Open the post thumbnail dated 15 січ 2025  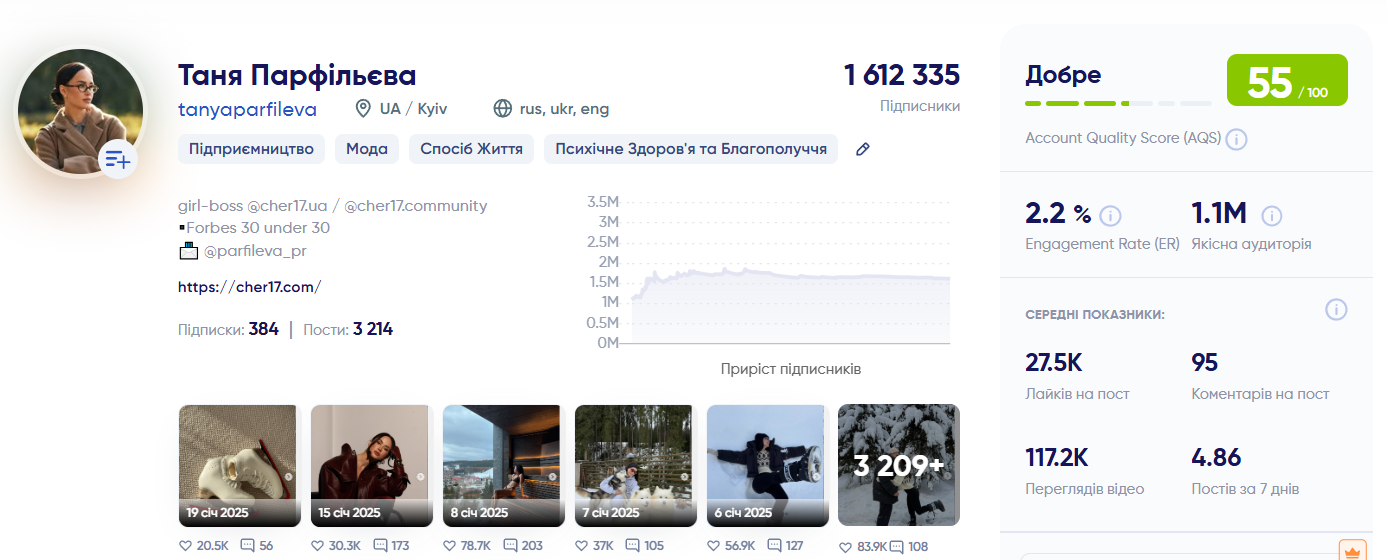[370, 465]
